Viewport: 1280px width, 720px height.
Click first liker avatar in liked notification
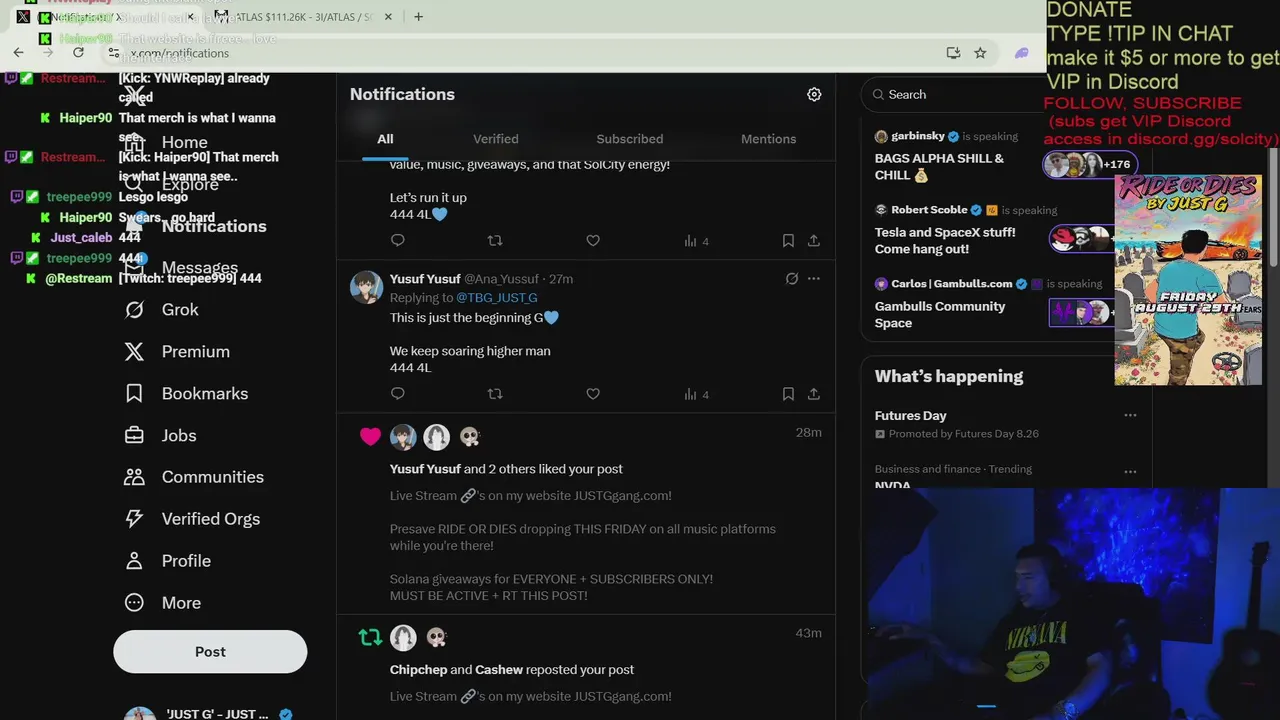click(403, 437)
